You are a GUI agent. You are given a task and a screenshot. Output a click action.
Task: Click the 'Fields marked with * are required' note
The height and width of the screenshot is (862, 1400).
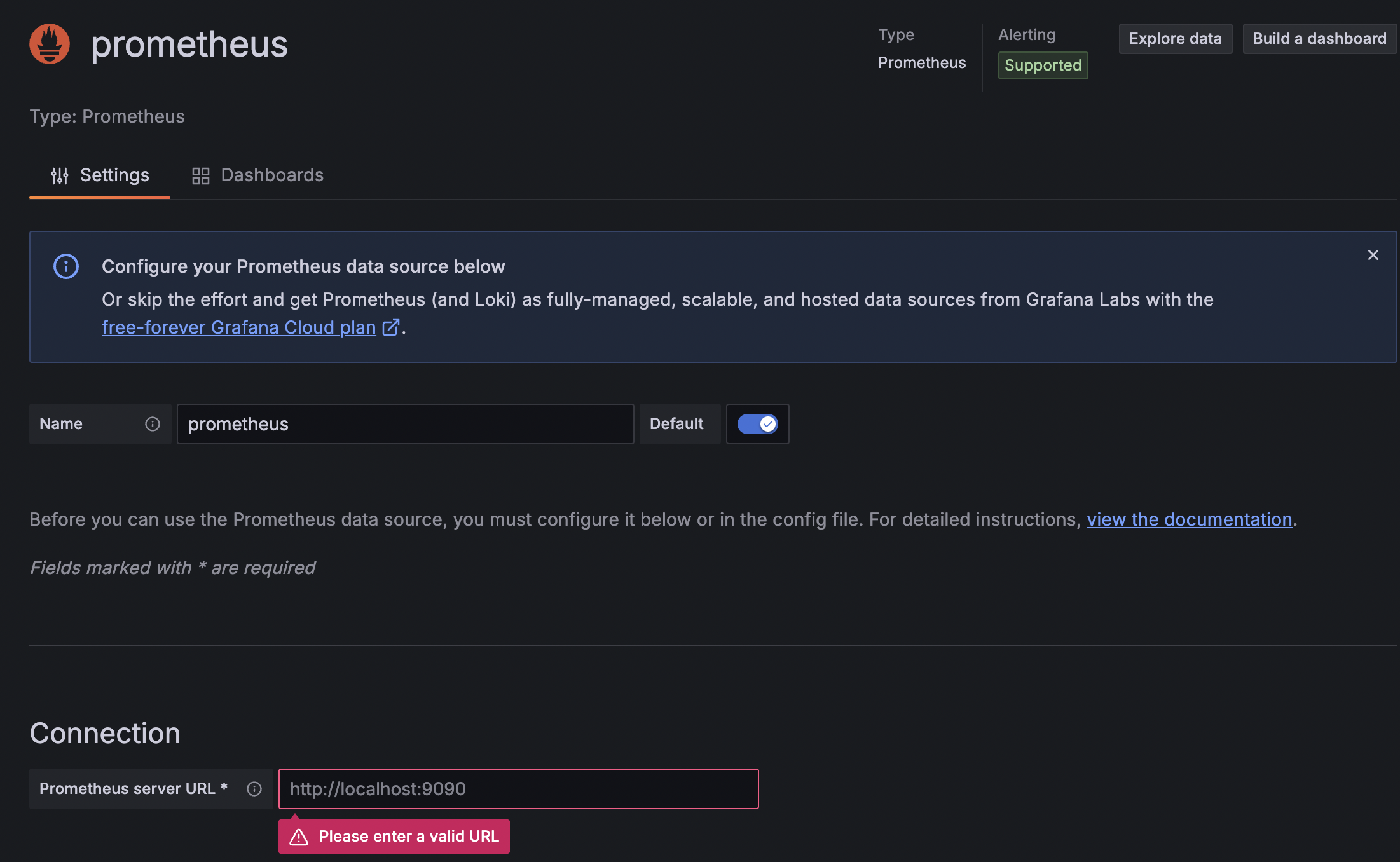point(172,568)
